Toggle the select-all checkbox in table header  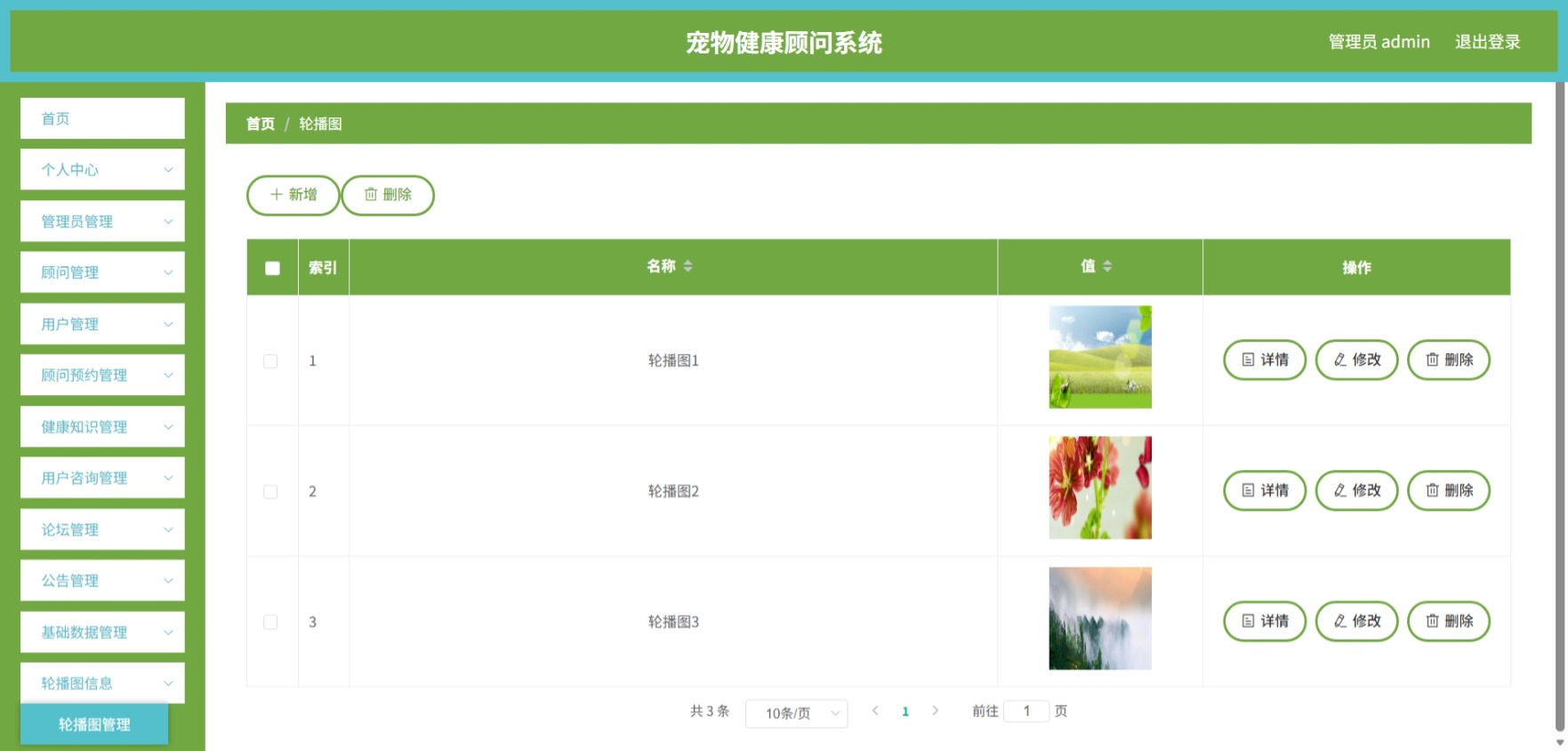pyautogui.click(x=272, y=268)
